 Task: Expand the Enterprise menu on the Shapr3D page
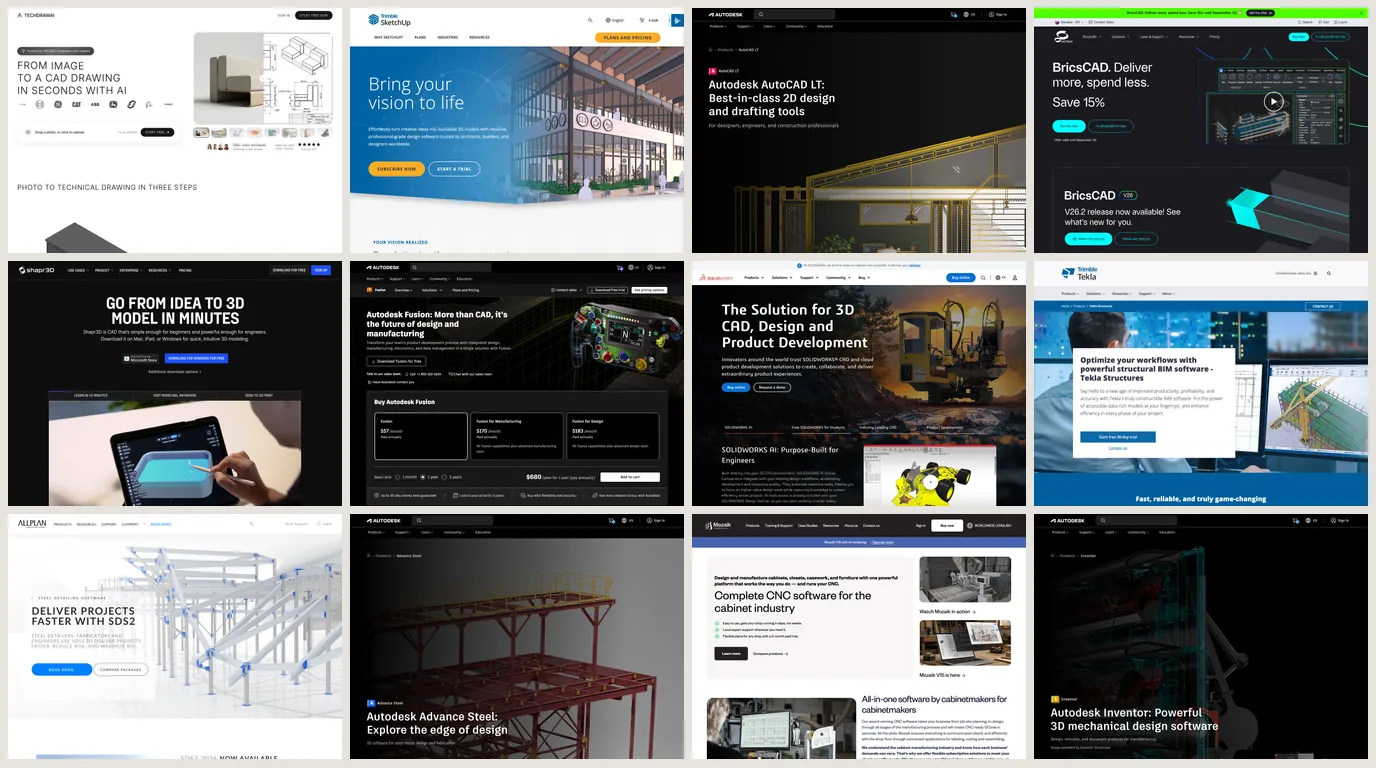tap(130, 270)
